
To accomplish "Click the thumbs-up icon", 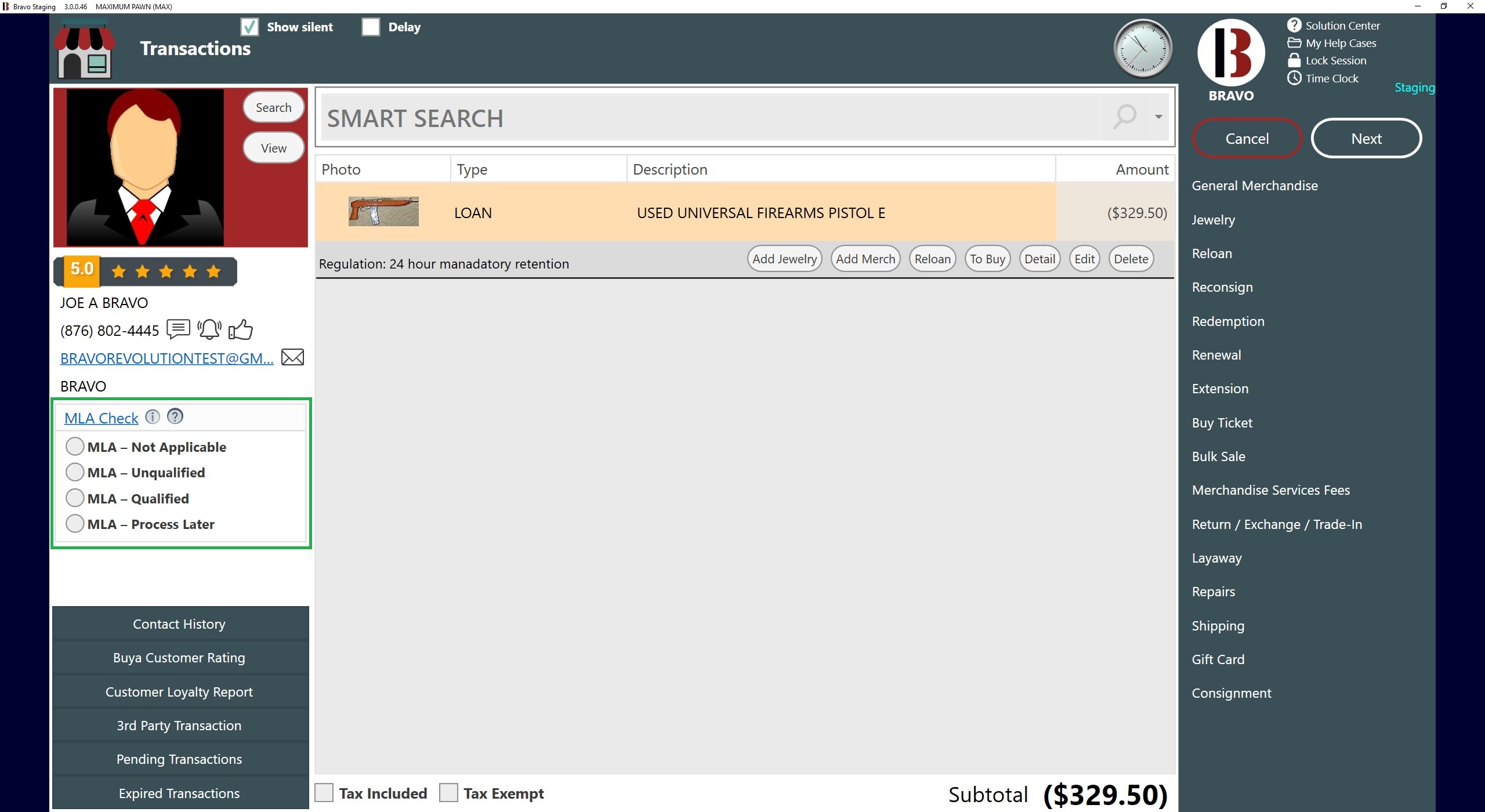I will tap(240, 329).
